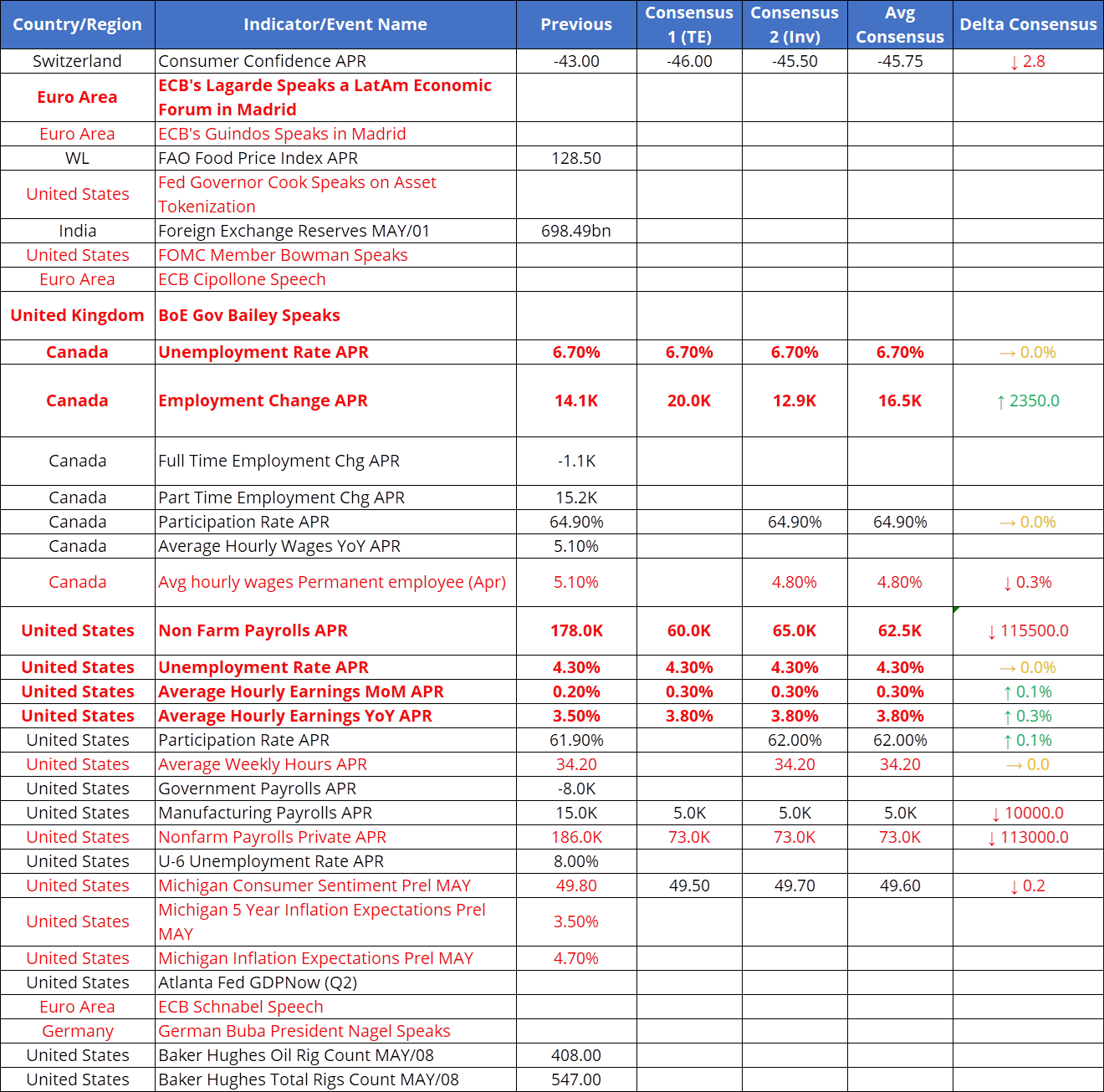Select the United Kingdom country cell
1104x1092 pixels.
point(78,315)
